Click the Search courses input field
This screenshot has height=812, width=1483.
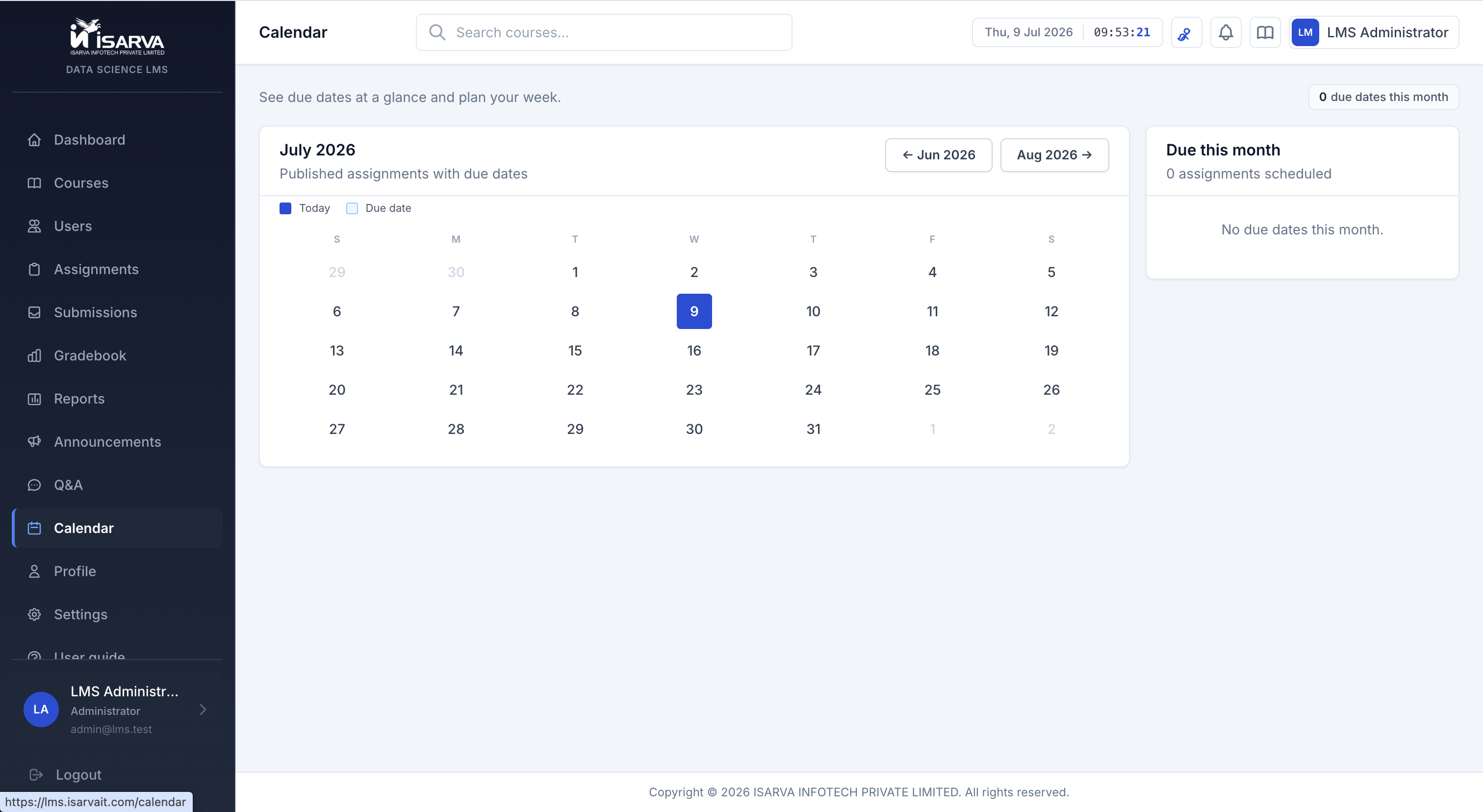pos(604,33)
